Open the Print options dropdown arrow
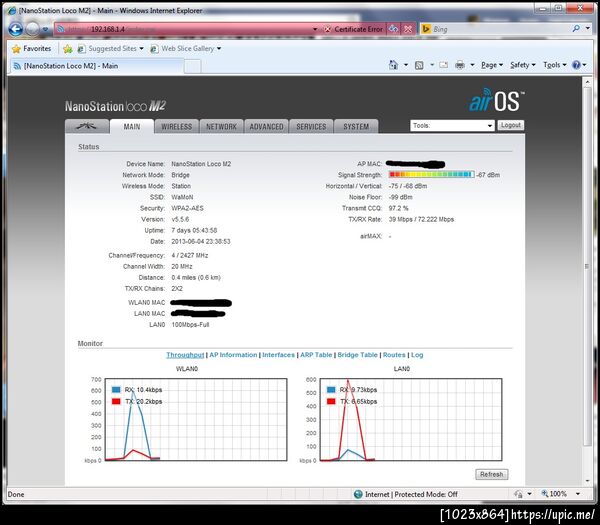The image size is (600, 525). tap(472, 65)
